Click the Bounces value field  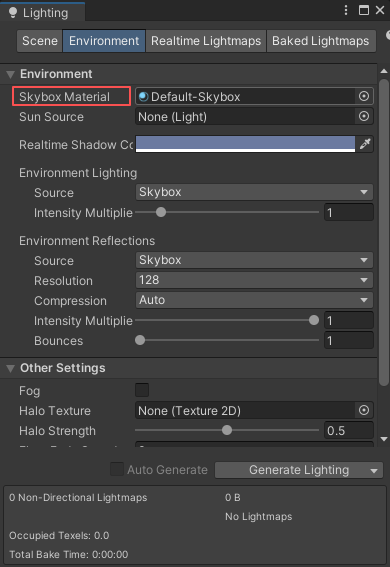pos(348,340)
